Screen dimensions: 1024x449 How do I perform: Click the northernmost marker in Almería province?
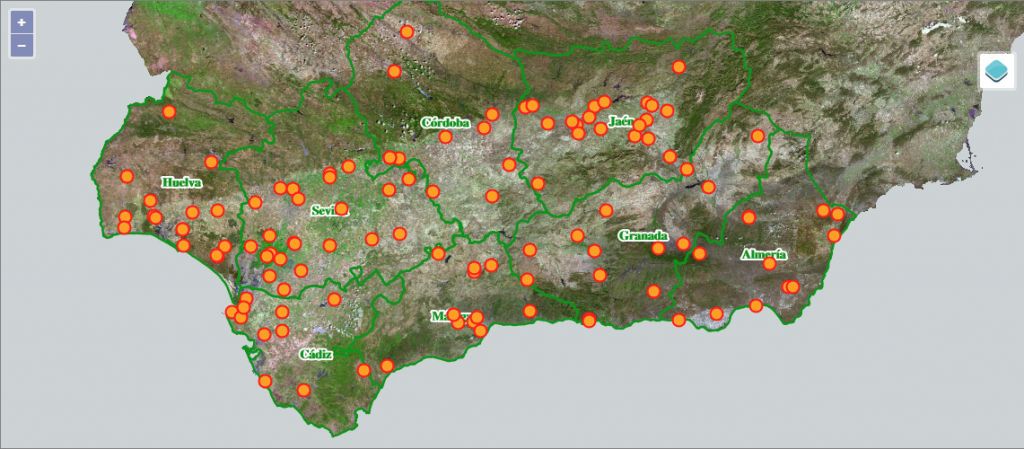(x=758, y=136)
